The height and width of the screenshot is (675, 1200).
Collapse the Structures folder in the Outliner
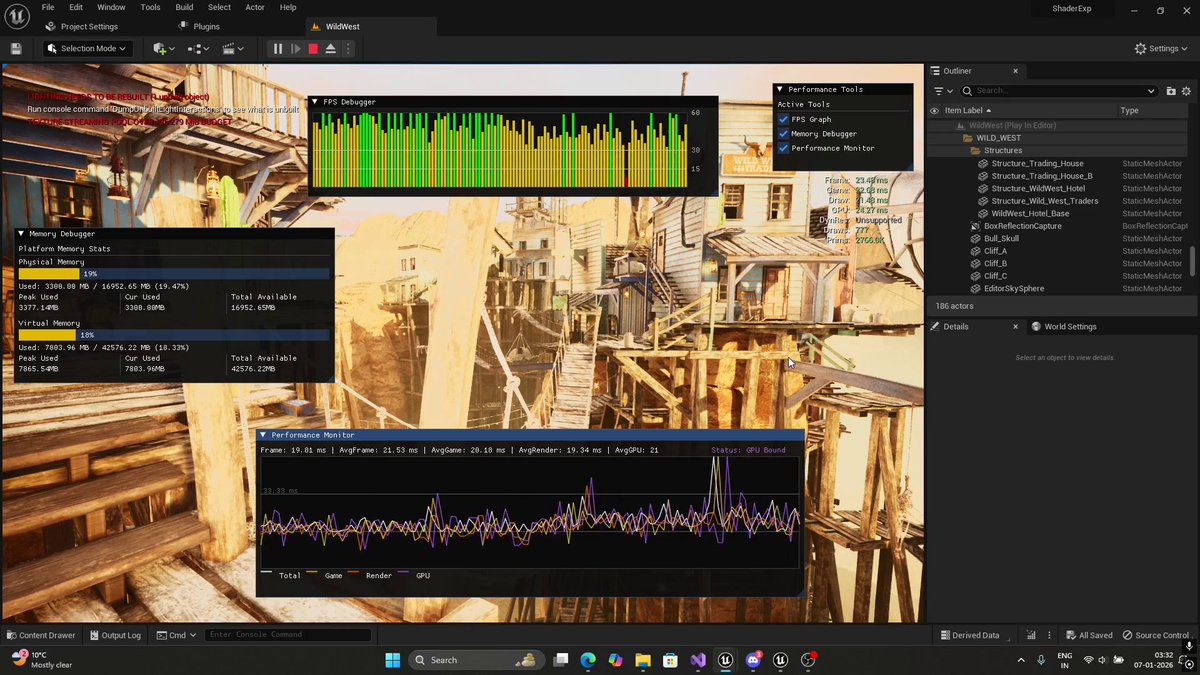[x=967, y=150]
